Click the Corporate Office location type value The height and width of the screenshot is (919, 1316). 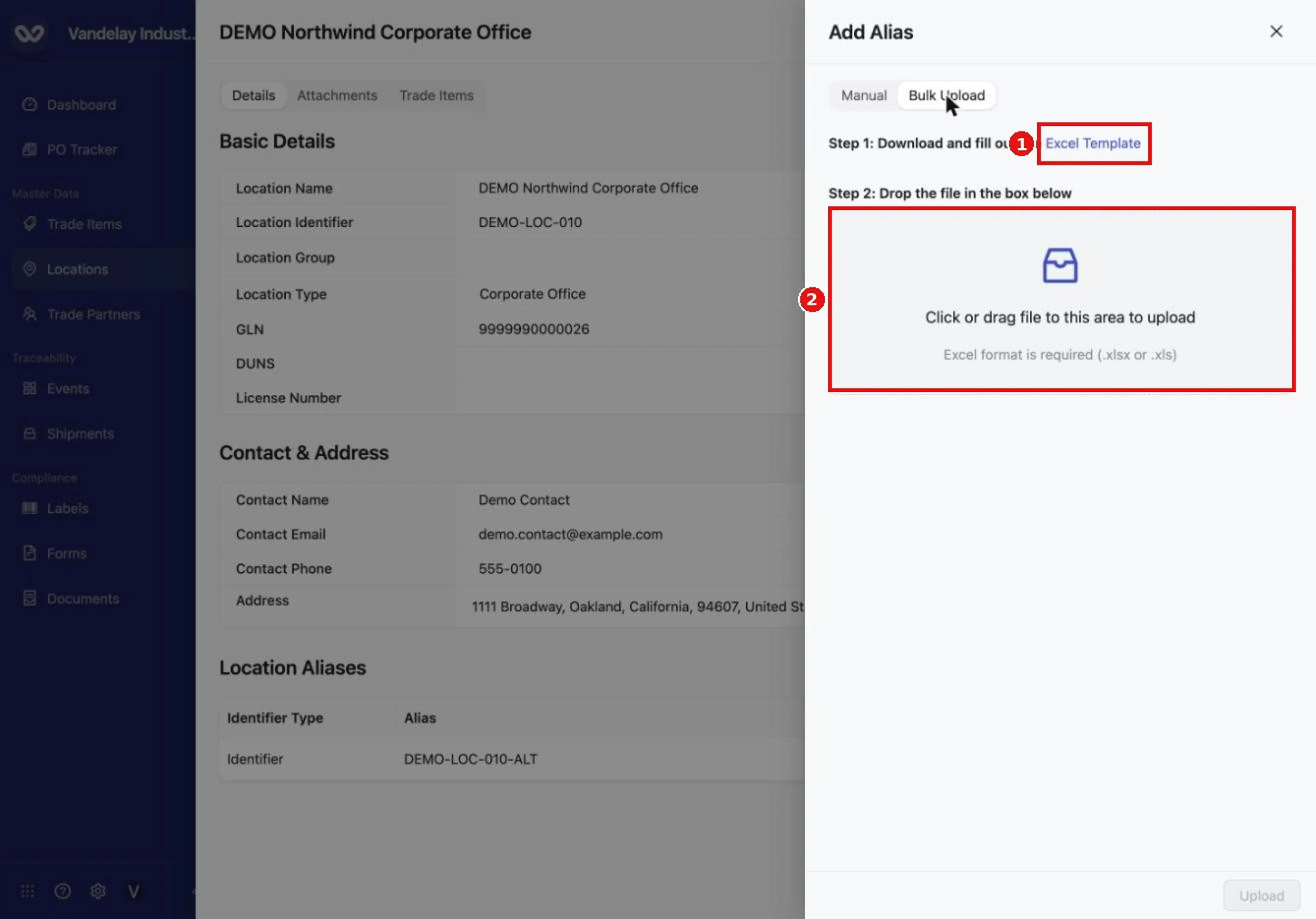pos(533,294)
